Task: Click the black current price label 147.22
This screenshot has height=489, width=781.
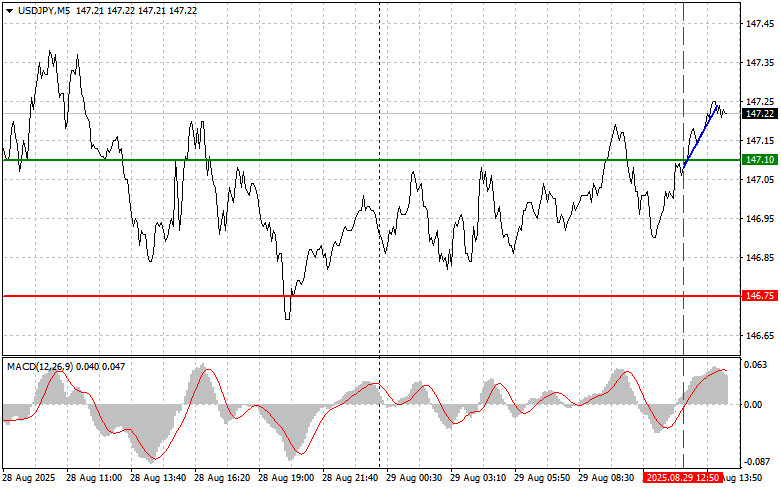Action: [760, 114]
